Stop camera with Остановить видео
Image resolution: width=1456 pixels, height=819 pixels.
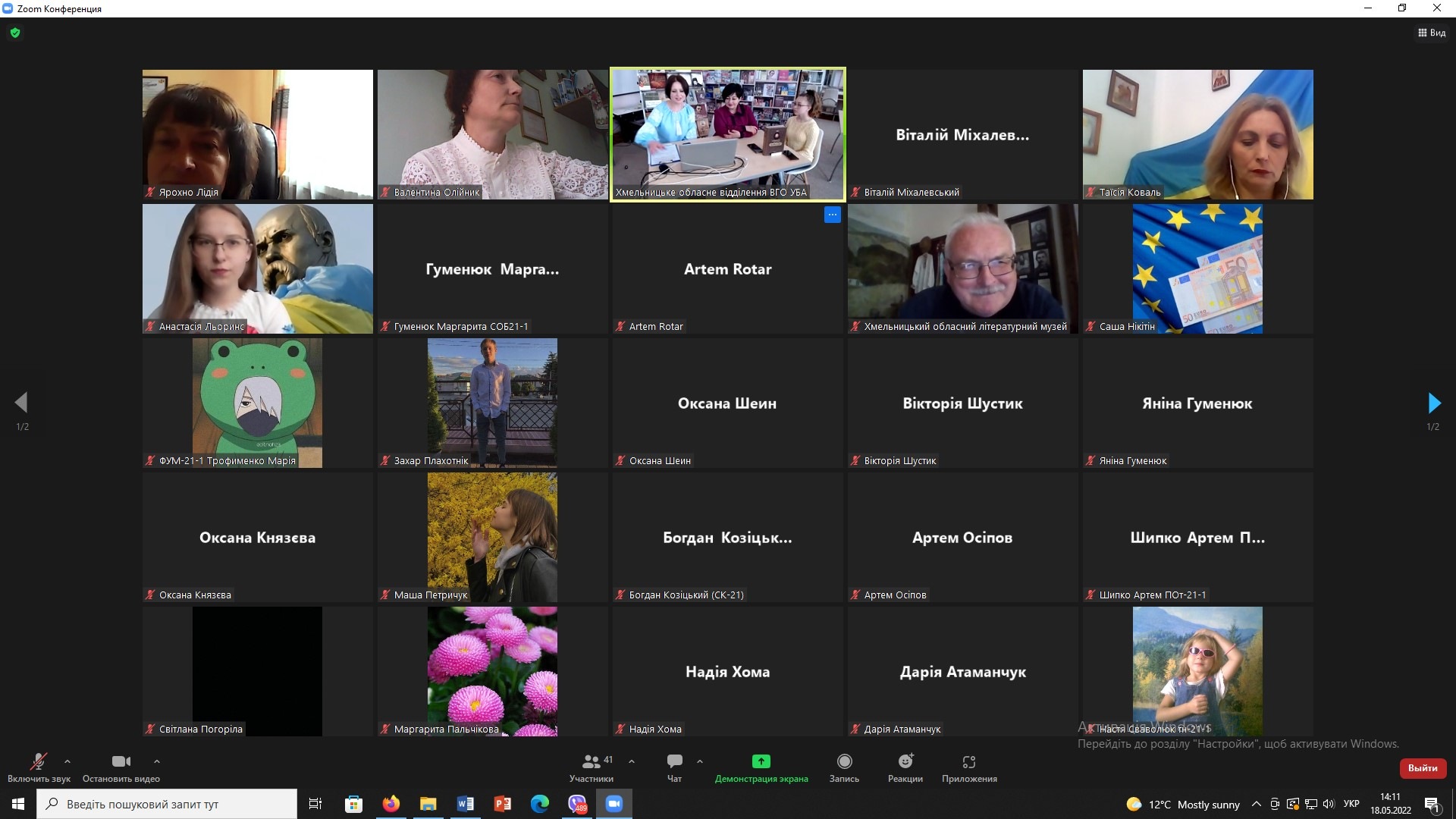point(121,767)
